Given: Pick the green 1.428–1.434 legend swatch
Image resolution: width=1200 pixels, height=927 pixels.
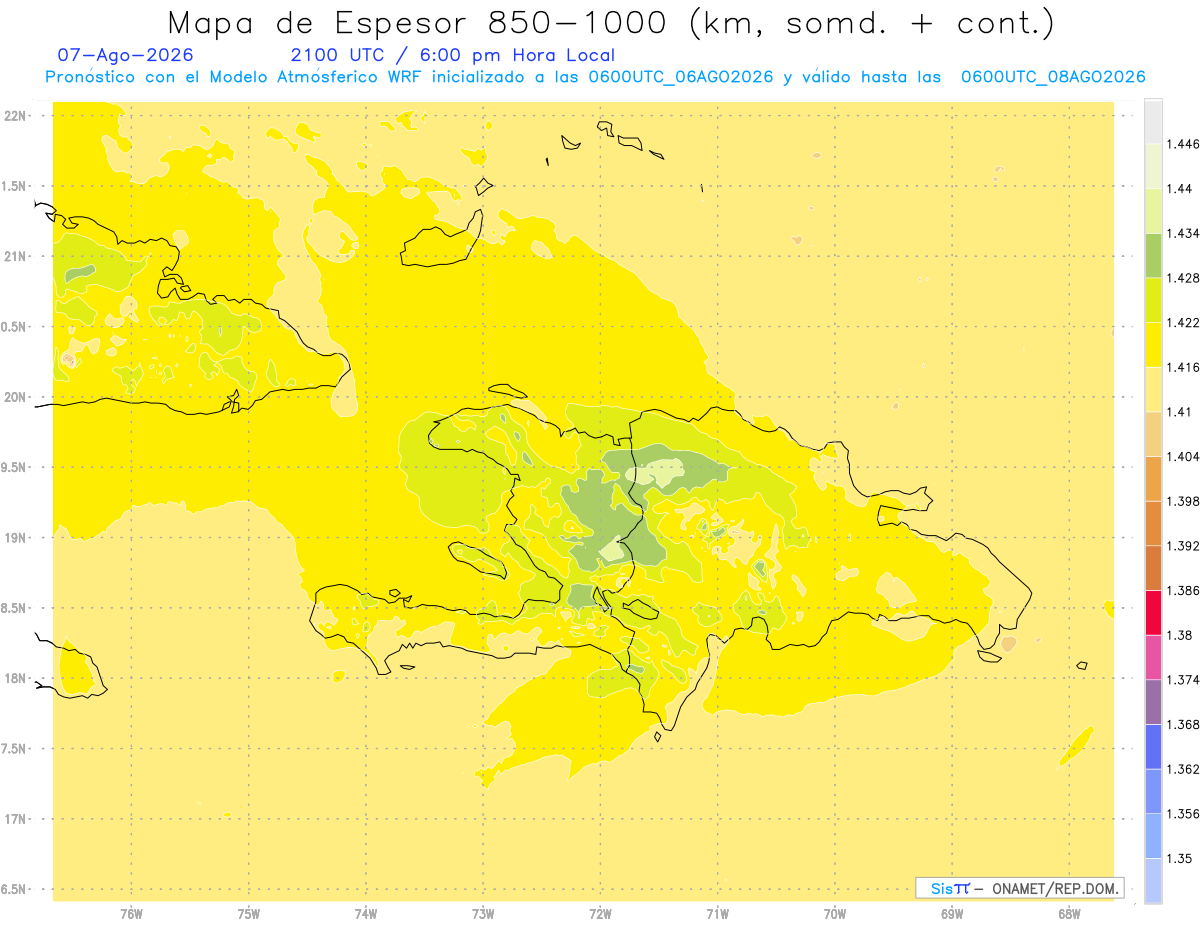Looking at the screenshot, I should tap(1153, 255).
